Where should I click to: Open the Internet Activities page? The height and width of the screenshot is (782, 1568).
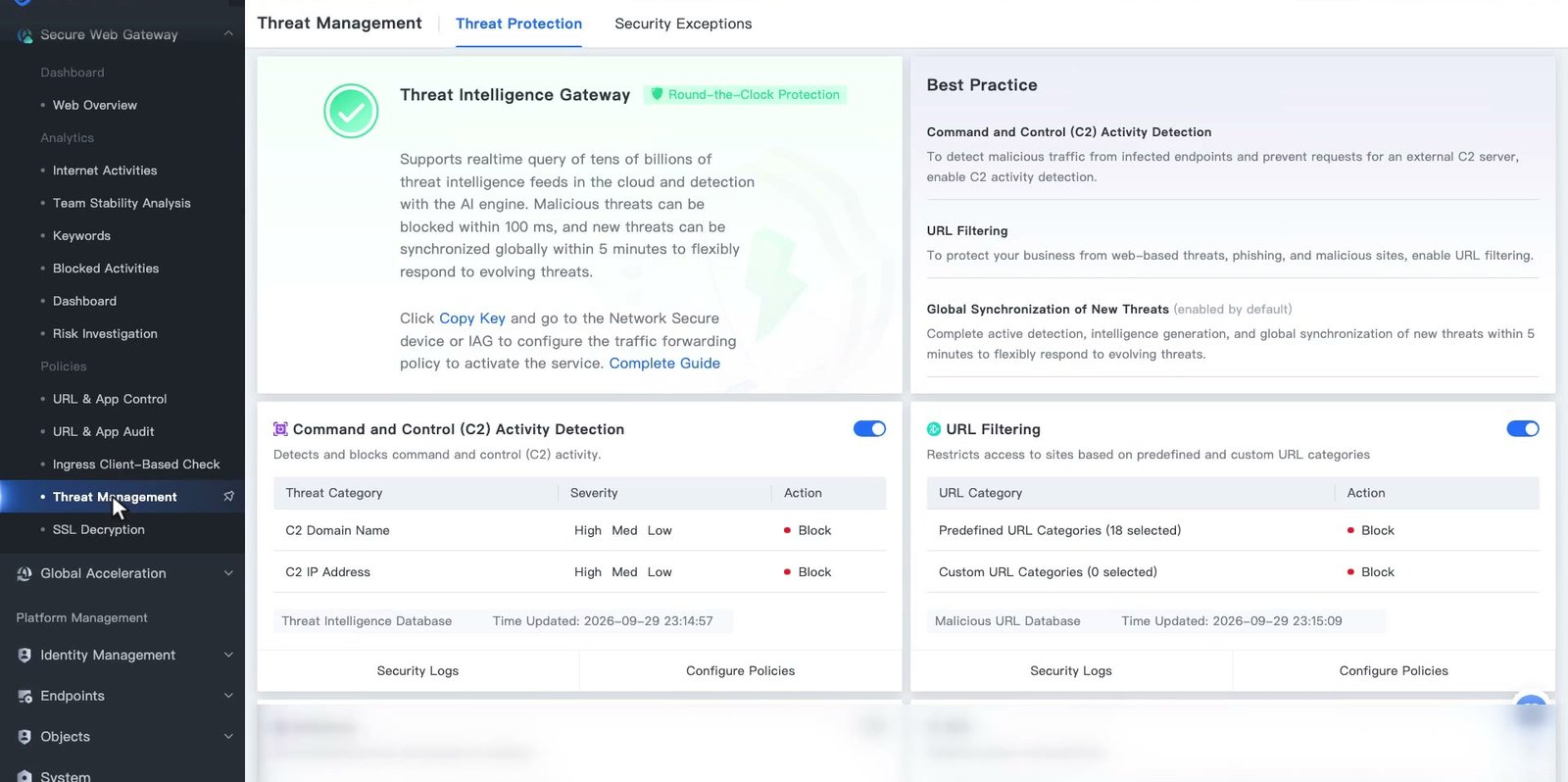pos(105,171)
